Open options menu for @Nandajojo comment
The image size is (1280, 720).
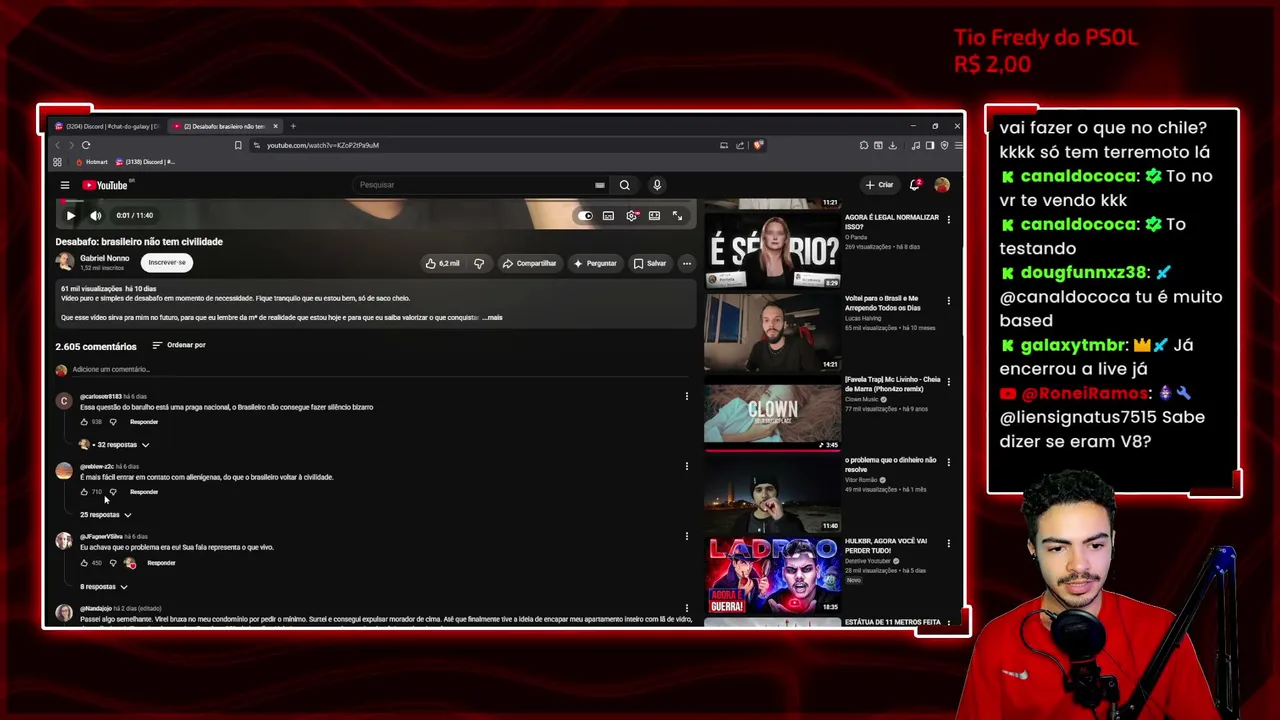tap(687, 608)
